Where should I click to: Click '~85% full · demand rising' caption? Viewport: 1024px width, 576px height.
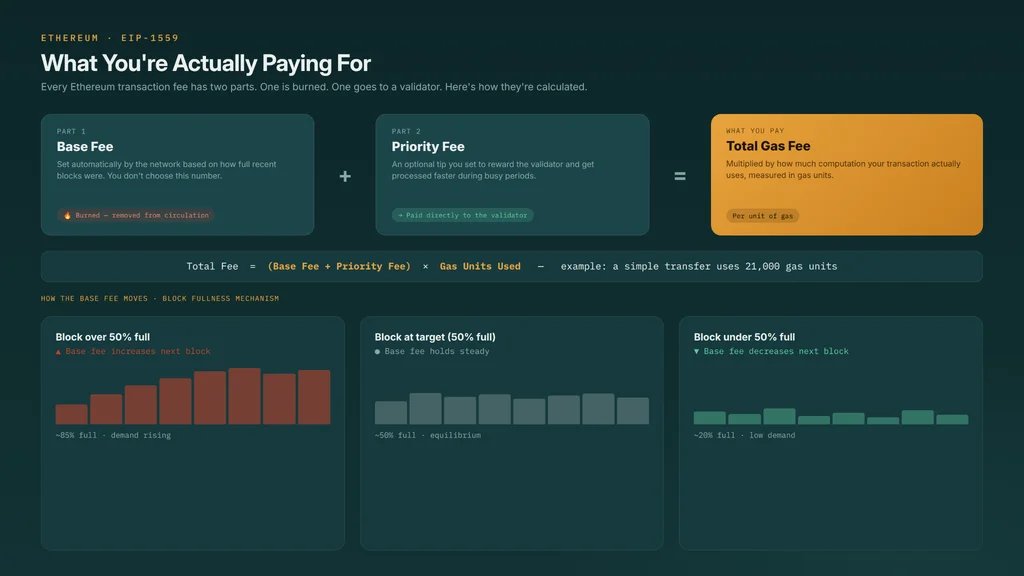tap(113, 435)
